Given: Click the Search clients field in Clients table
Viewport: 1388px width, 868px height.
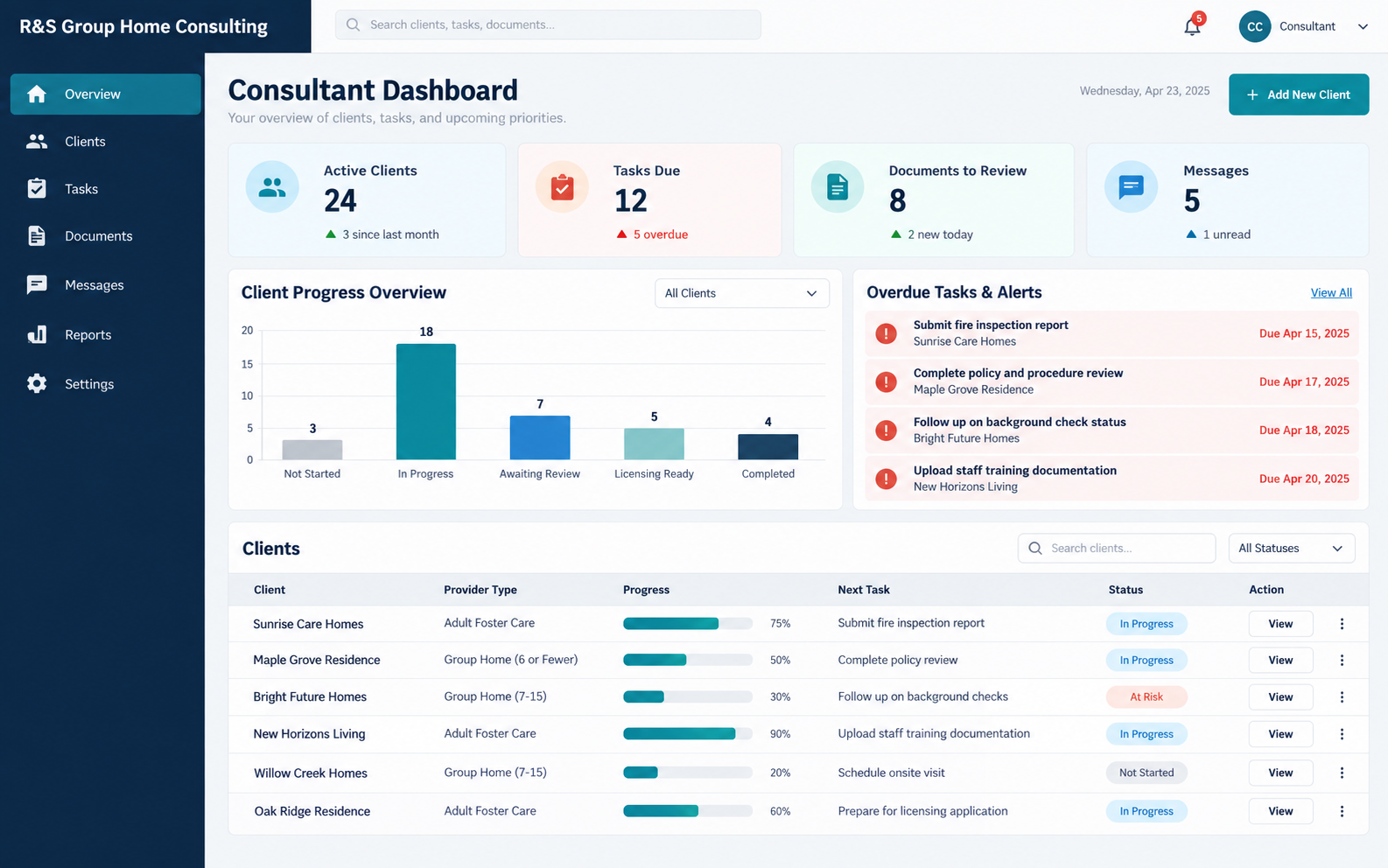Looking at the screenshot, I should [1117, 548].
